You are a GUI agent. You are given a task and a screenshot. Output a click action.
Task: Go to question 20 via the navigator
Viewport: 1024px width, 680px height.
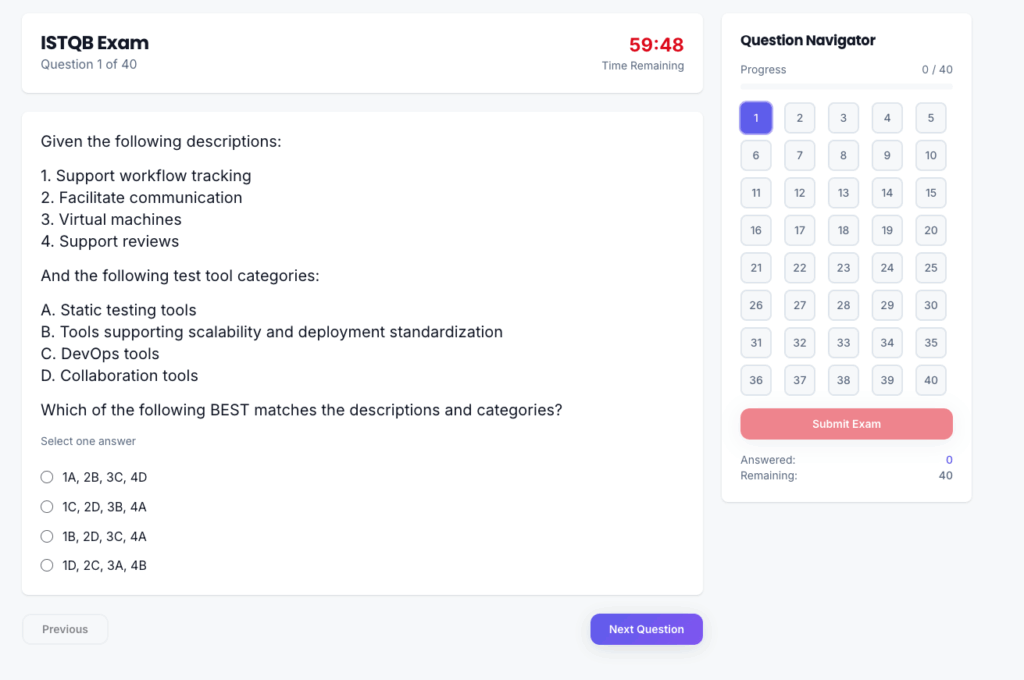[x=930, y=230]
